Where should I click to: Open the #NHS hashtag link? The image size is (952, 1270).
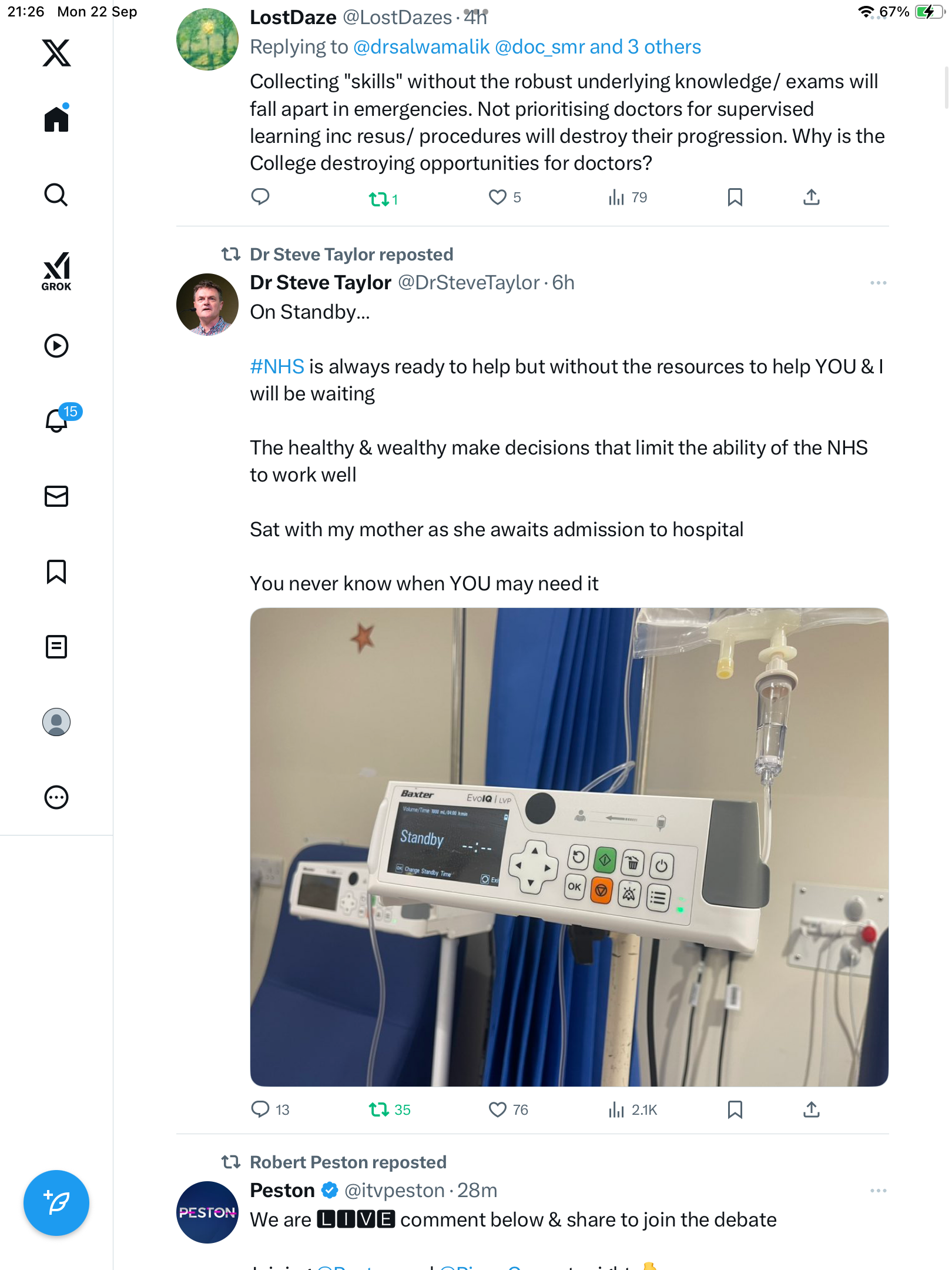(x=277, y=366)
